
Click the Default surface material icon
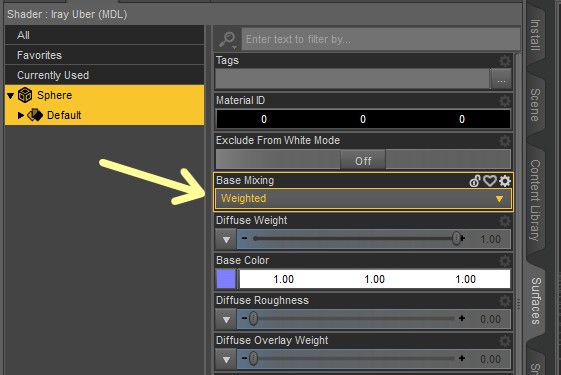(x=35, y=115)
